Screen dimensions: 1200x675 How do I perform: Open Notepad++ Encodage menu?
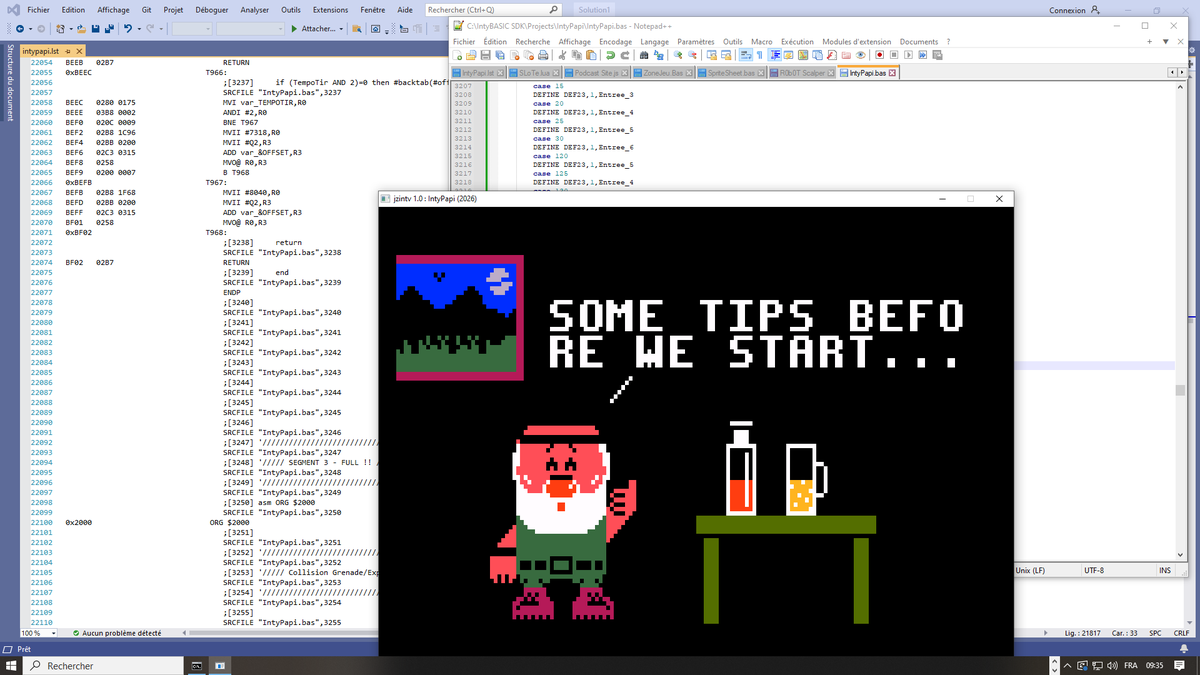[x=616, y=42]
